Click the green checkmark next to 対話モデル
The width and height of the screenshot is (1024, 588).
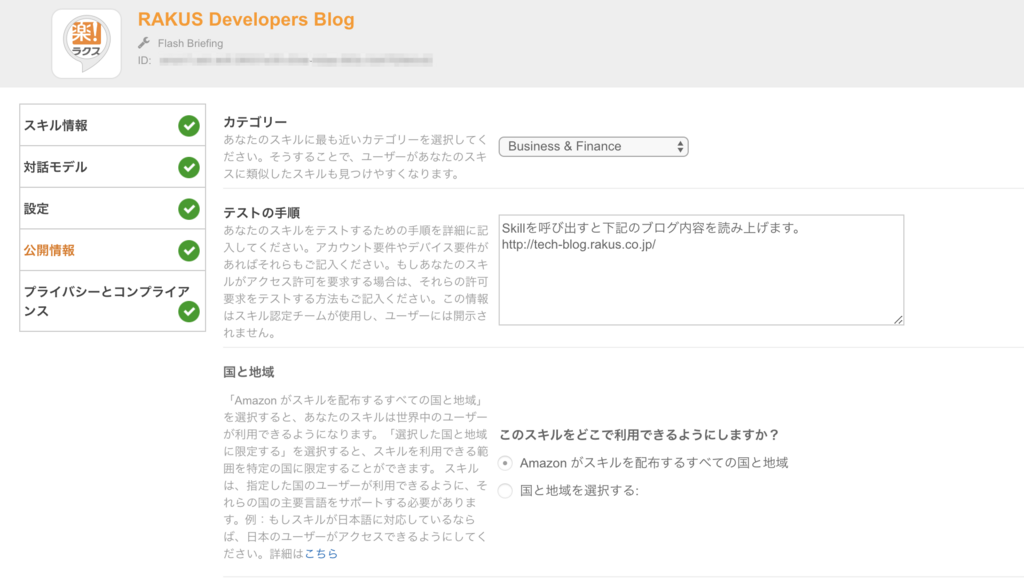coord(189,167)
